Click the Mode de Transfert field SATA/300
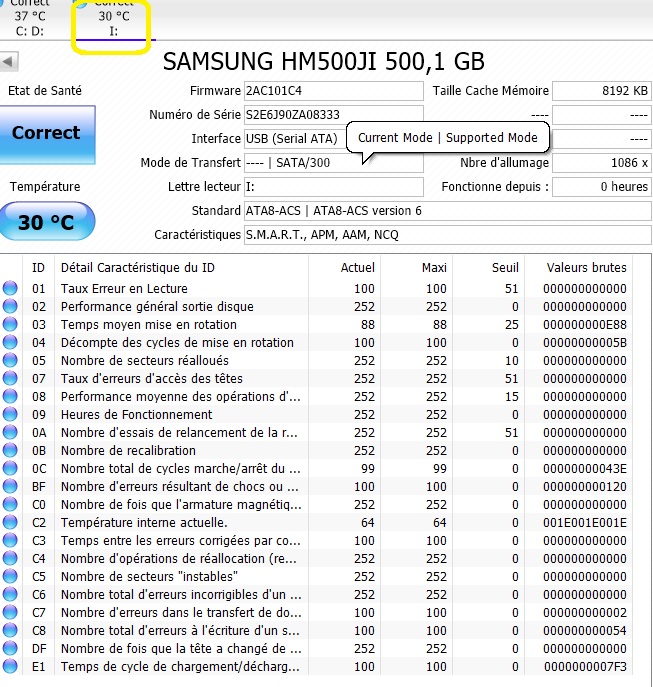The image size is (653, 687). click(x=334, y=163)
